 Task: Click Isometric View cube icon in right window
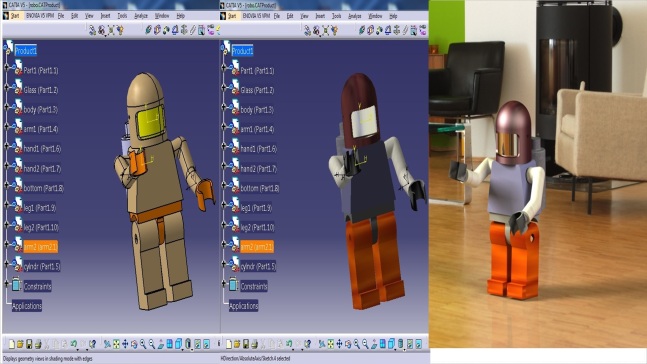pos(391,344)
